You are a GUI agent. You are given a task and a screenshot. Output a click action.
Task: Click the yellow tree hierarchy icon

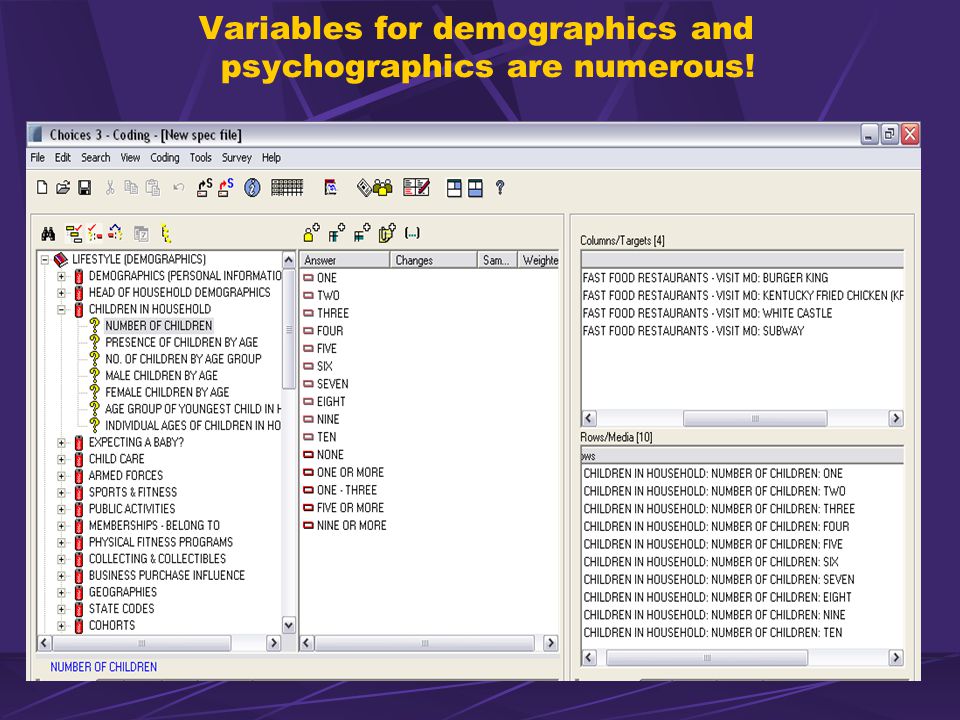point(166,234)
